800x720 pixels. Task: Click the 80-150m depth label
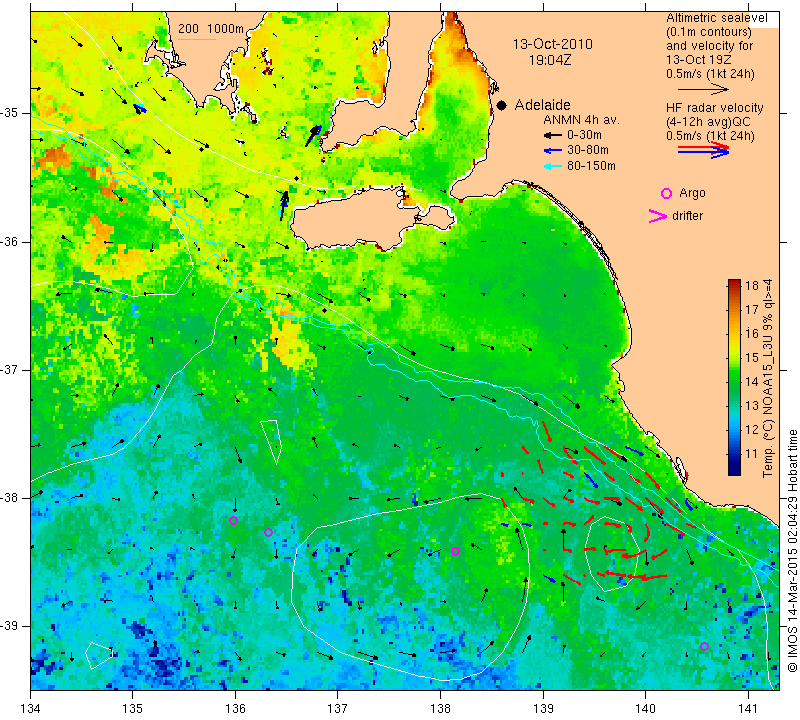[591, 165]
